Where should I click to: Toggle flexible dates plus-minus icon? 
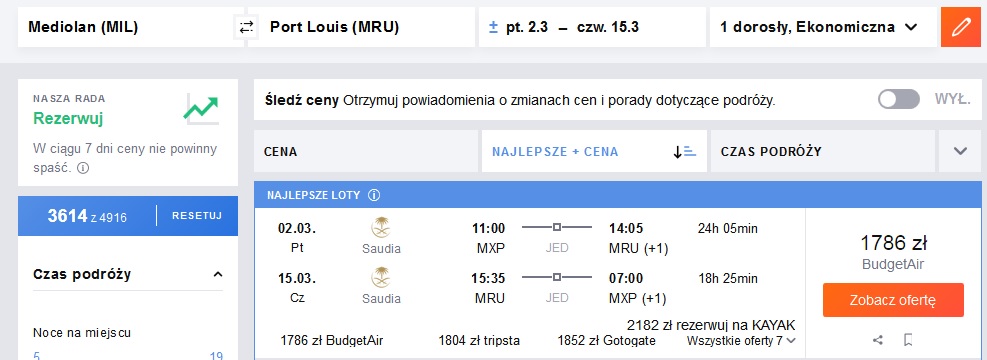point(494,27)
